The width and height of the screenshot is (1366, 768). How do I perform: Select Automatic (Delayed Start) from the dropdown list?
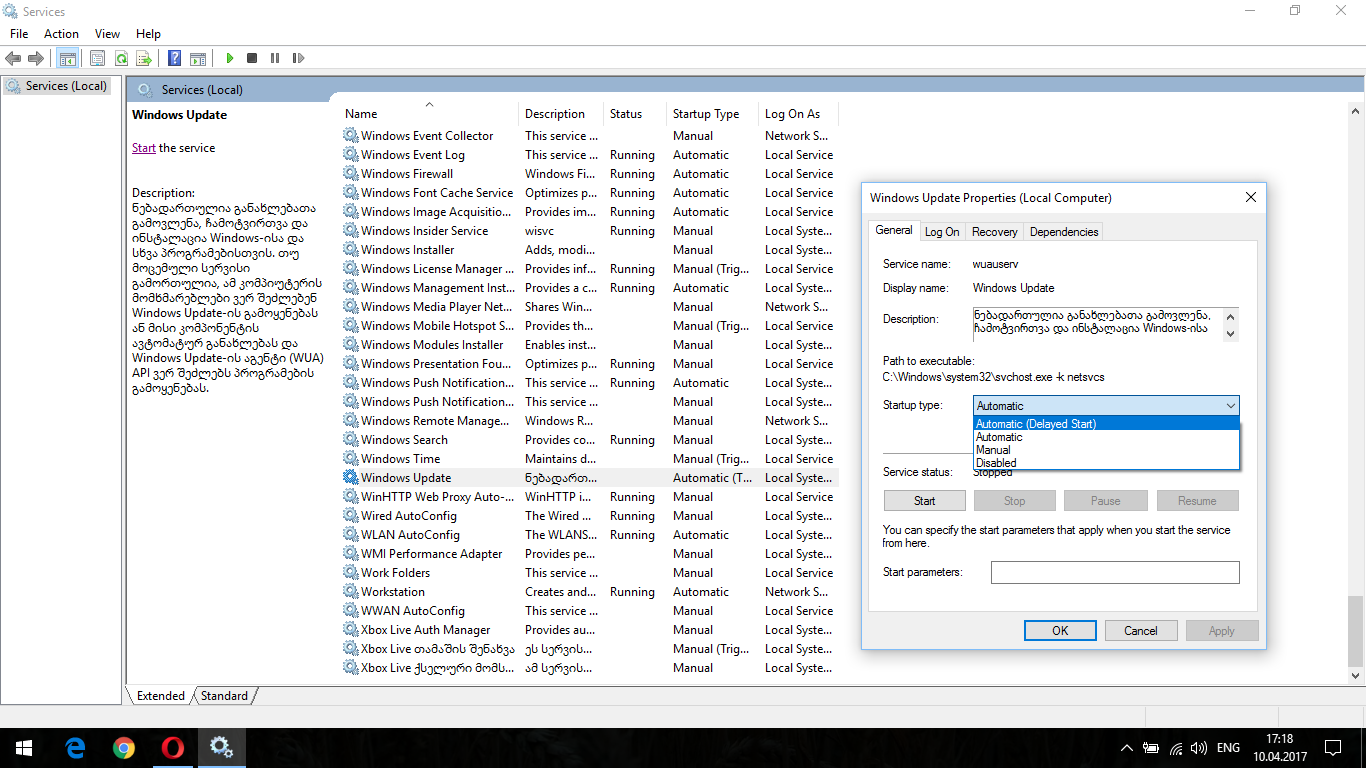[x=1035, y=424]
